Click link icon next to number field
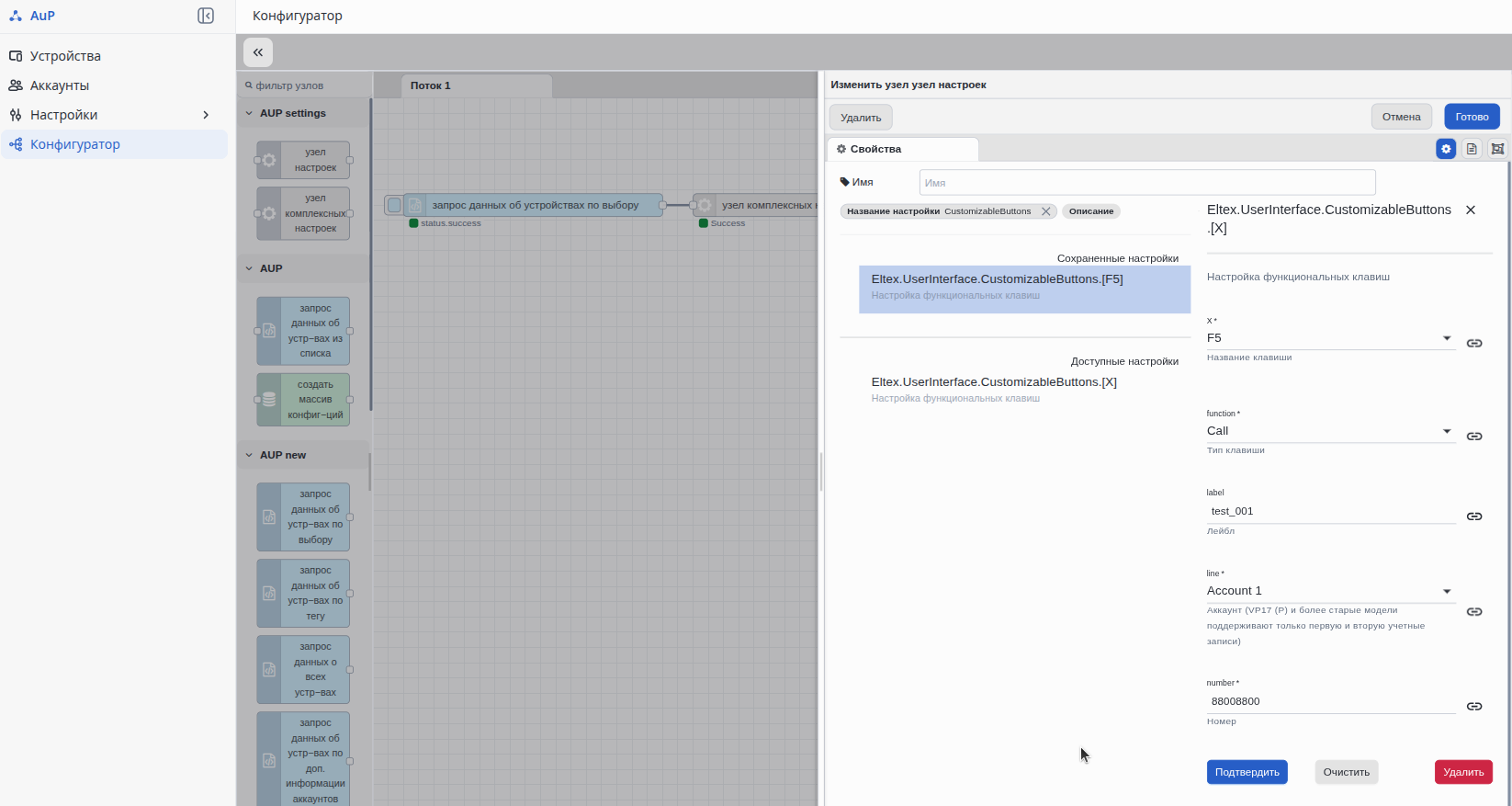 pos(1474,706)
